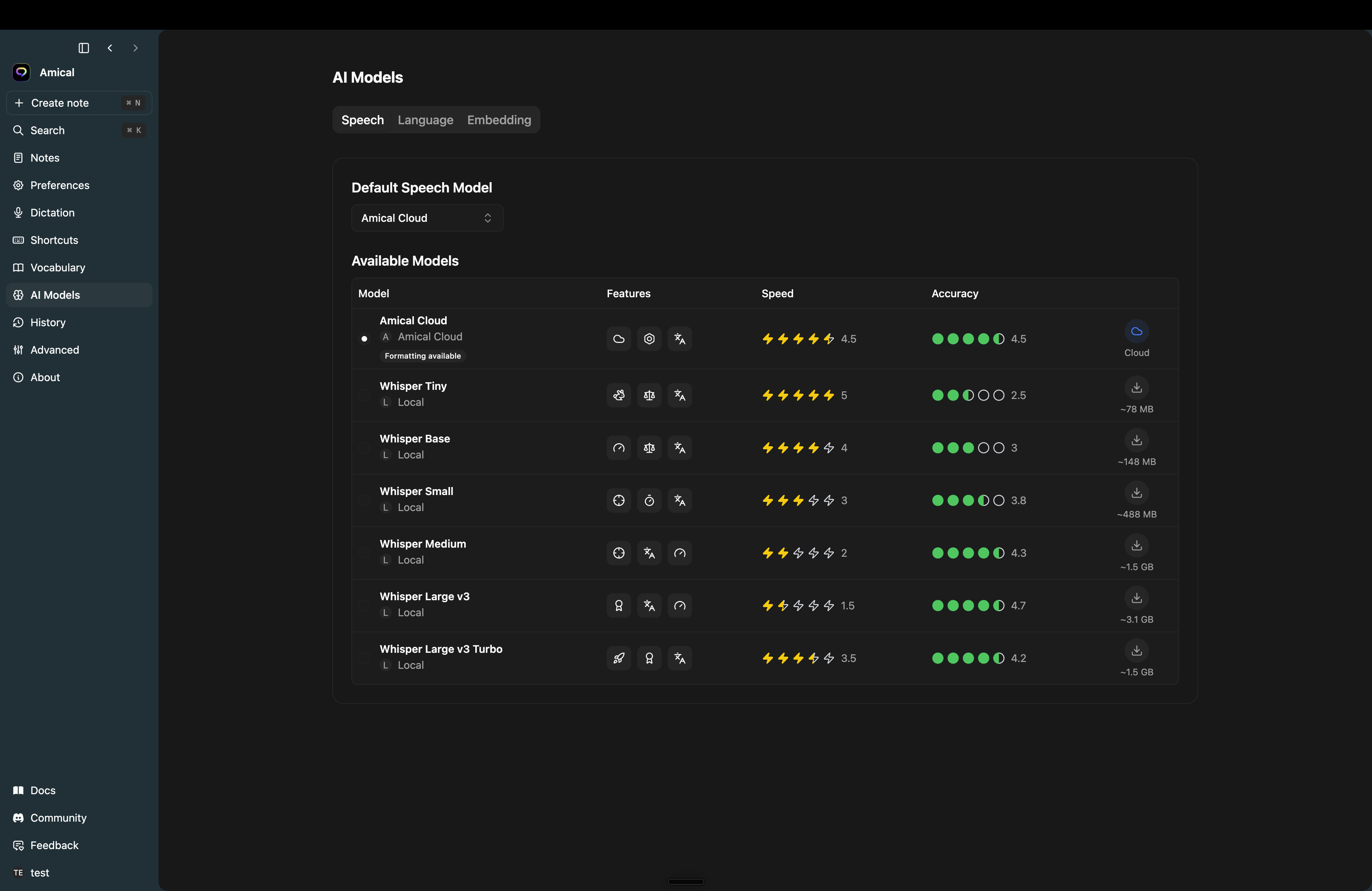Image resolution: width=1372 pixels, height=891 pixels.
Task: Click the gauge feature icon for Whisper Medium
Action: (x=680, y=553)
